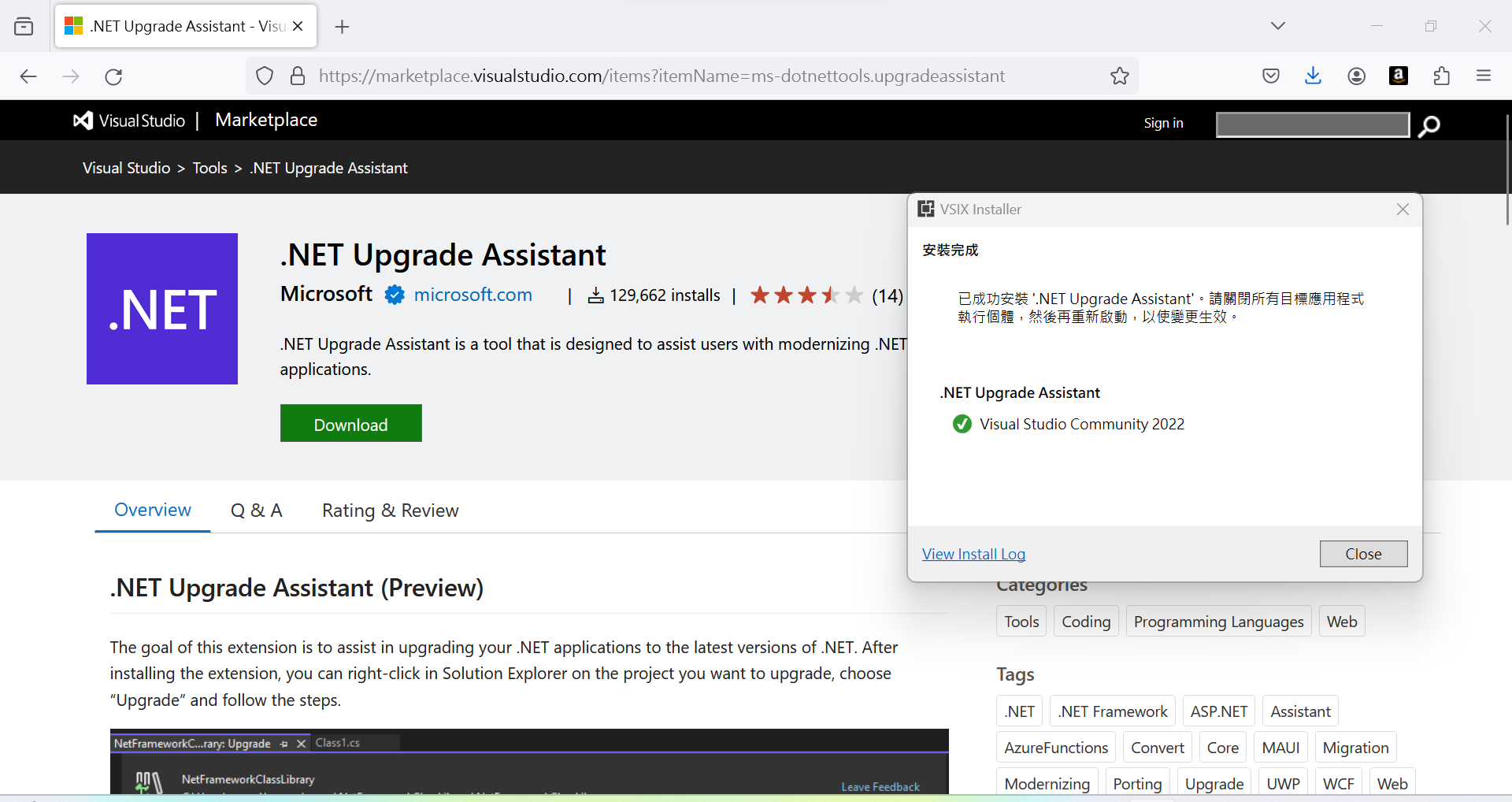Click the .NET Upgrade Assistant breadcrumb
This screenshot has width=1512, height=802.
click(x=329, y=168)
